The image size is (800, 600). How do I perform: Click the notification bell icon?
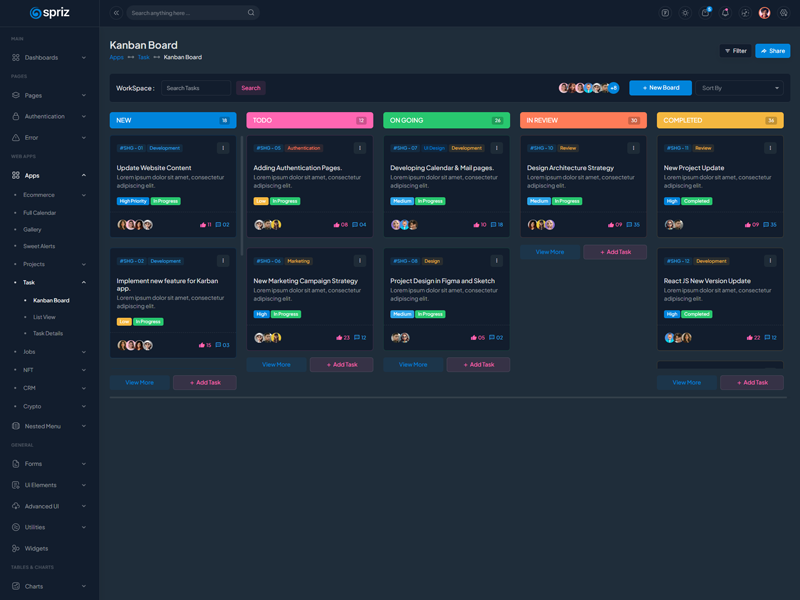pos(725,13)
